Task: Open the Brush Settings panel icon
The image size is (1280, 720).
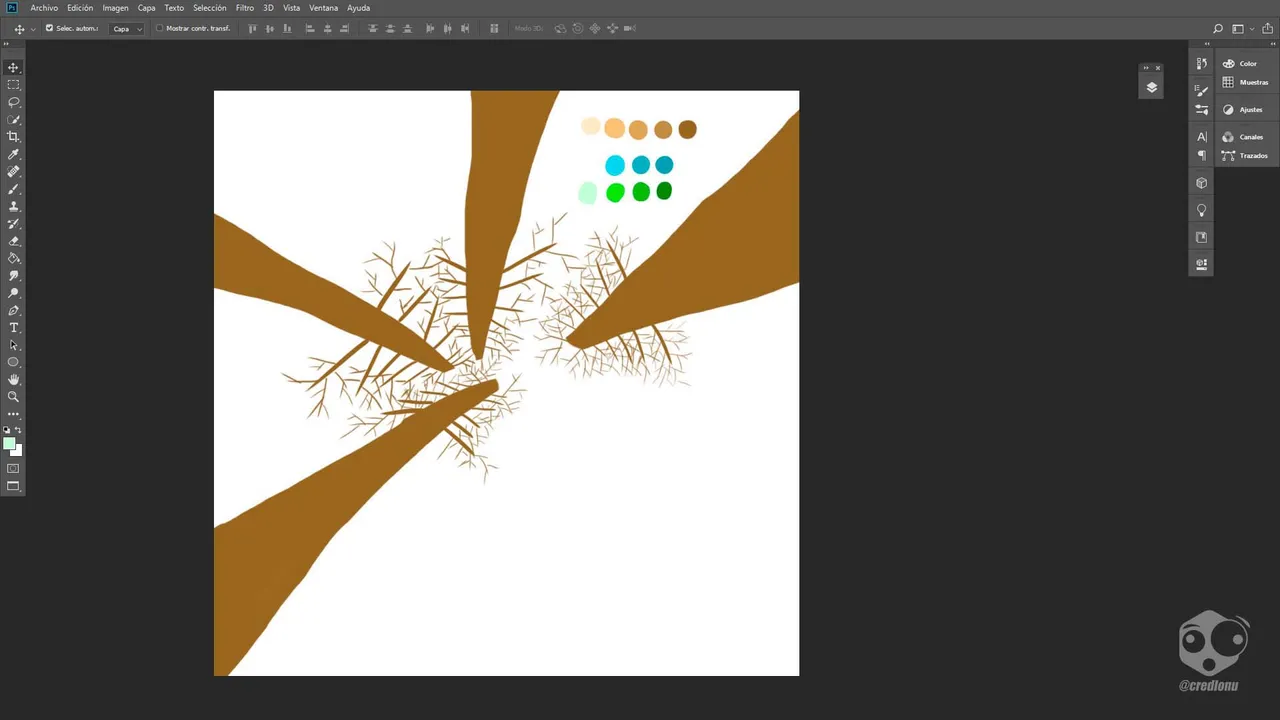Action: pyautogui.click(x=1201, y=91)
